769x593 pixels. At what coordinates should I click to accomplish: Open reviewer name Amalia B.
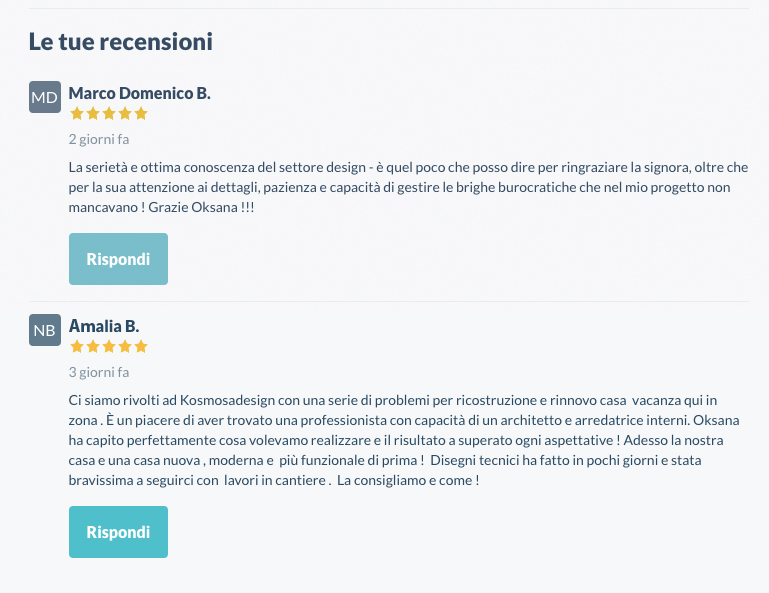(103, 327)
